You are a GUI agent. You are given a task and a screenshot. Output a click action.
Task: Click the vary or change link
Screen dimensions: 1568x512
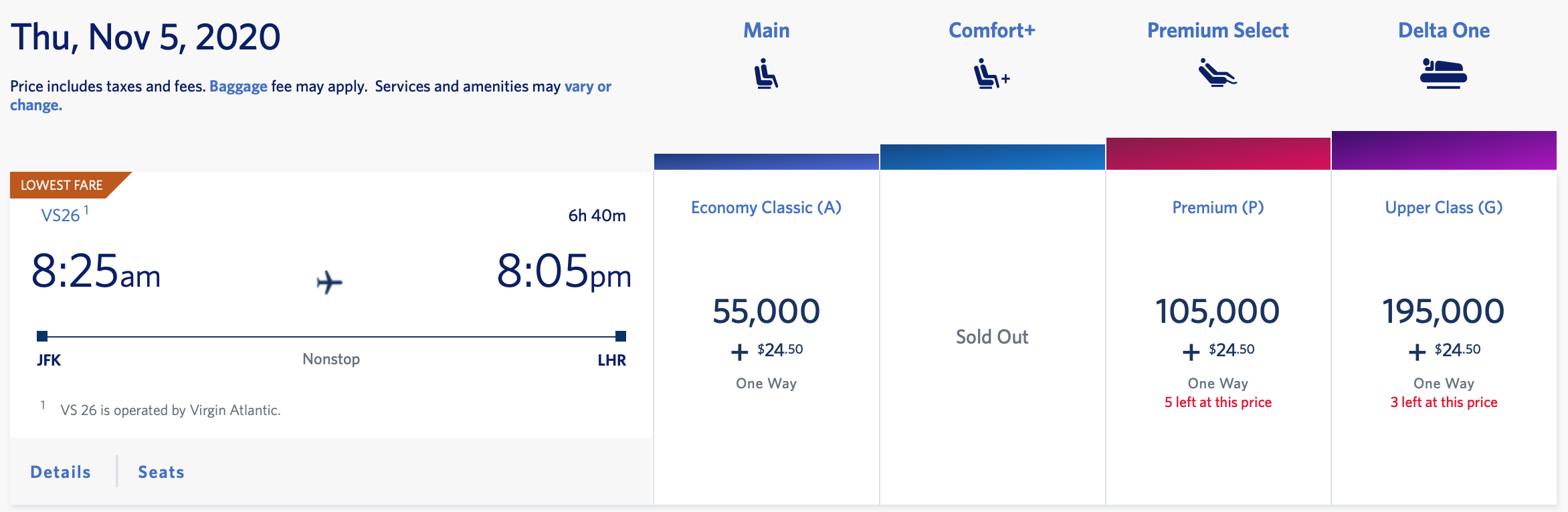coord(587,86)
